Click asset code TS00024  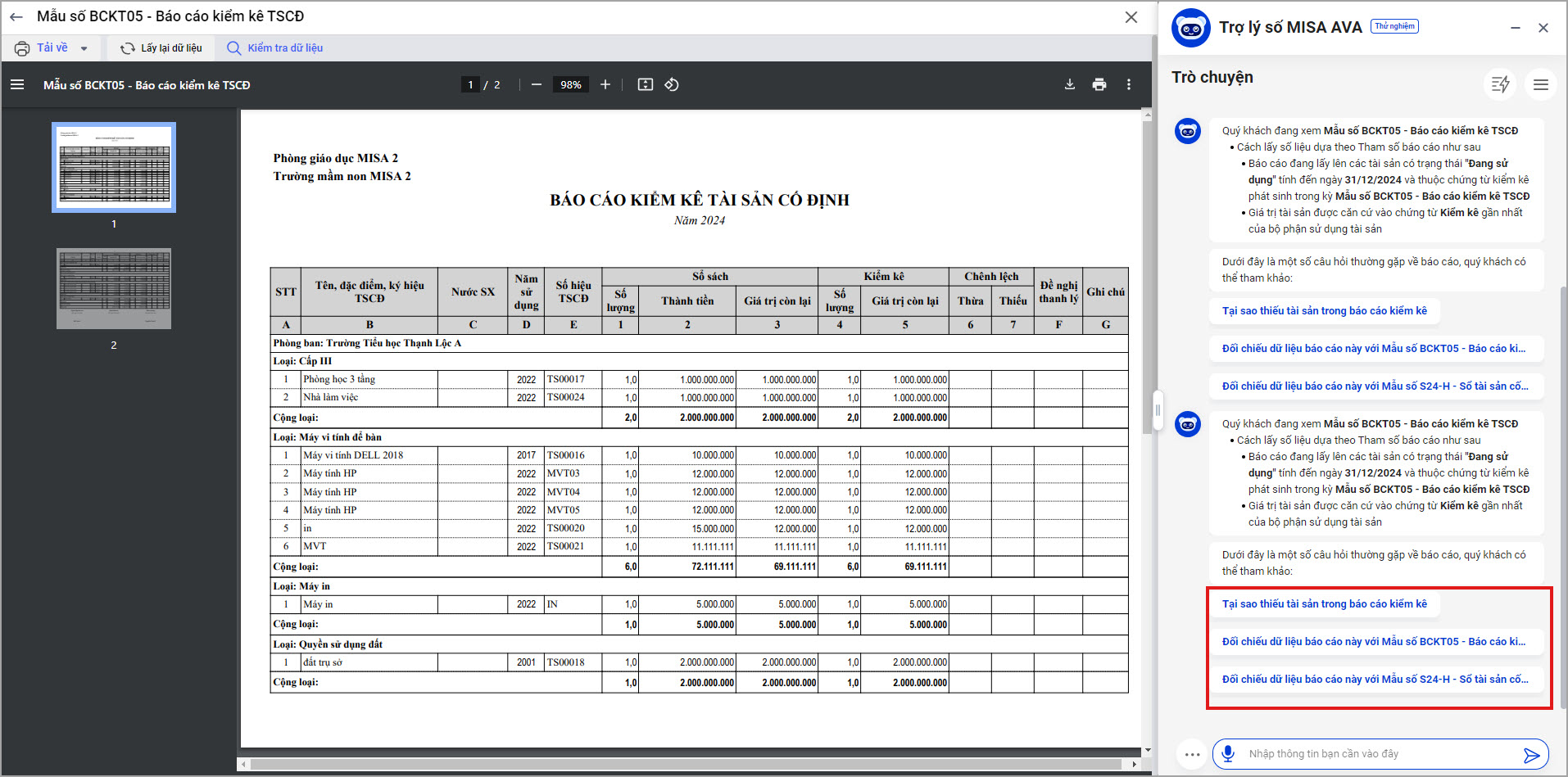click(x=566, y=397)
